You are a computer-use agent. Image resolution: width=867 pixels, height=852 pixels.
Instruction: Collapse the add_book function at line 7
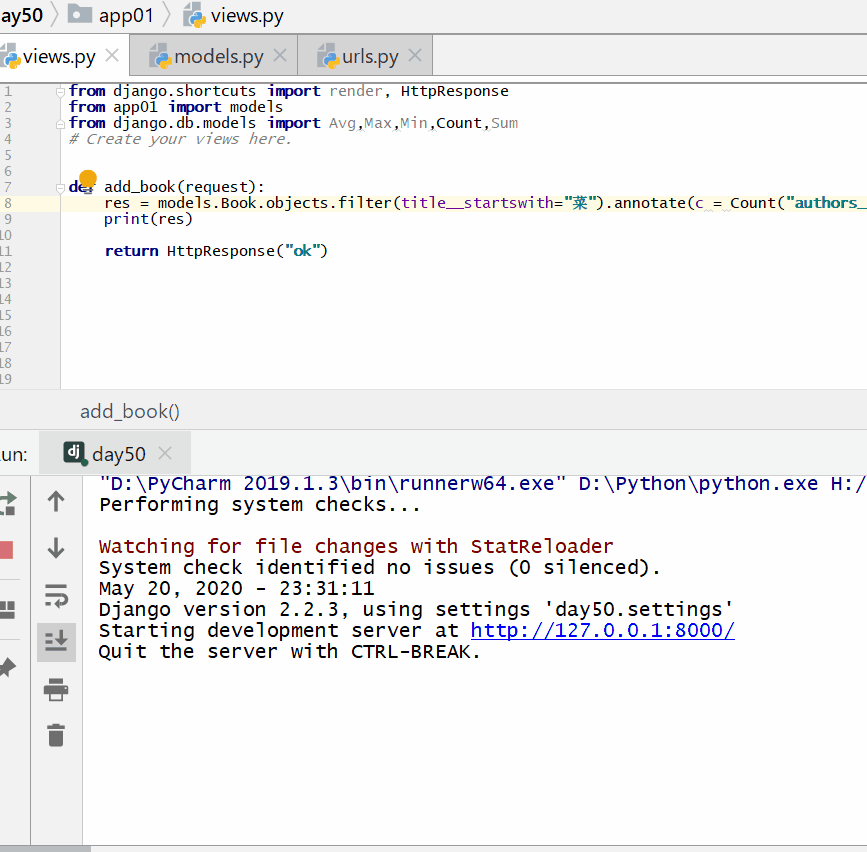point(61,187)
